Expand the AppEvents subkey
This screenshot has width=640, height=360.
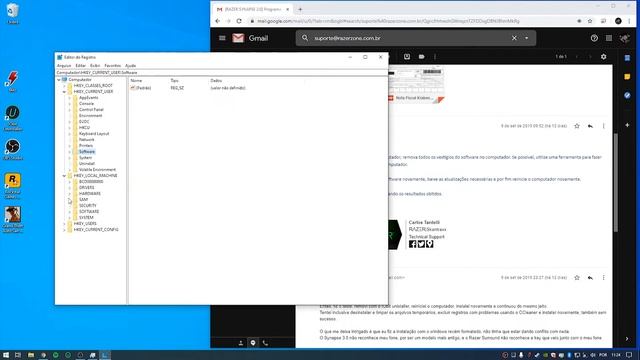[x=69, y=98]
